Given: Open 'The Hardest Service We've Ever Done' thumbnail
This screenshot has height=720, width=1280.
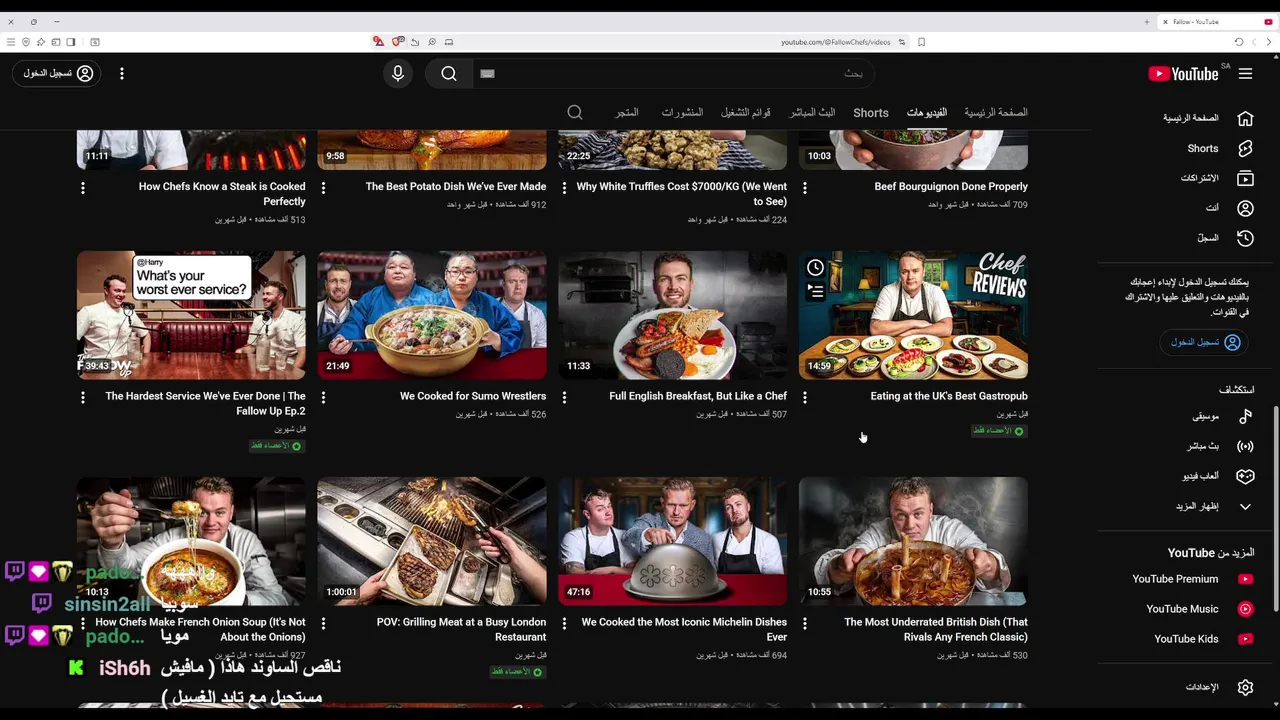Looking at the screenshot, I should [192, 315].
